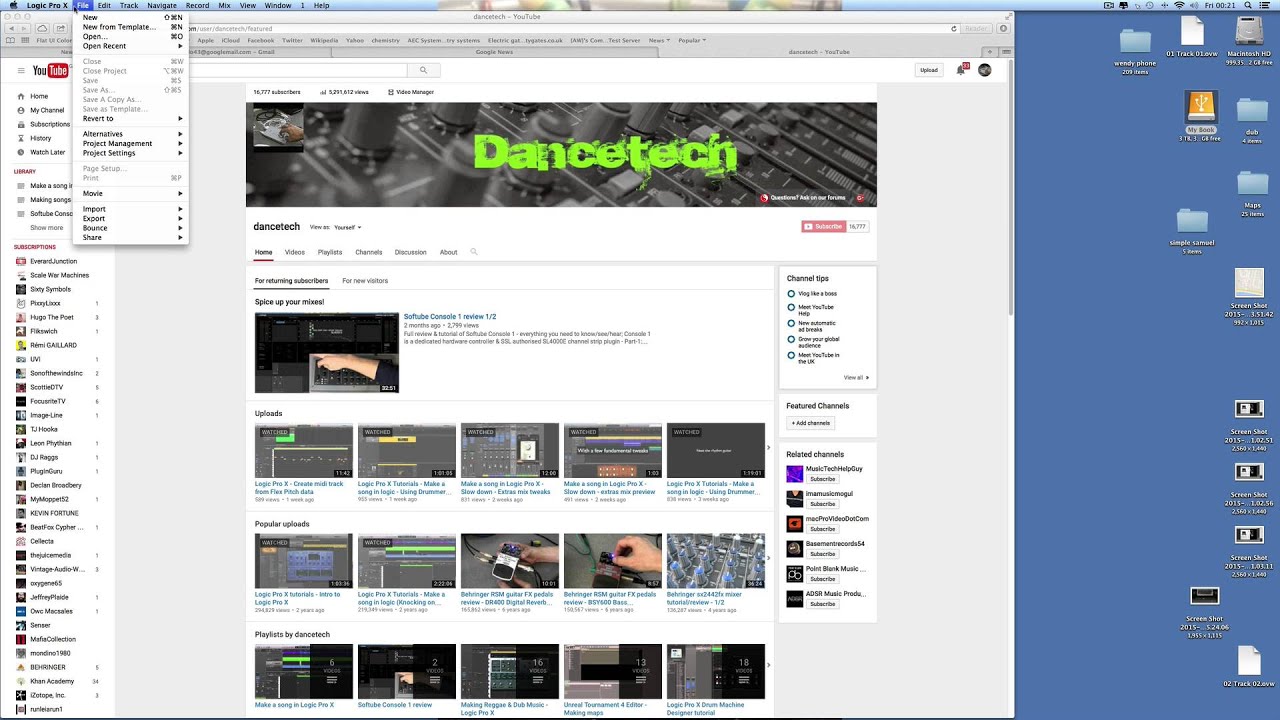This screenshot has height=720, width=1280.
Task: Click red Subscribe button under banner
Action: click(x=824, y=227)
